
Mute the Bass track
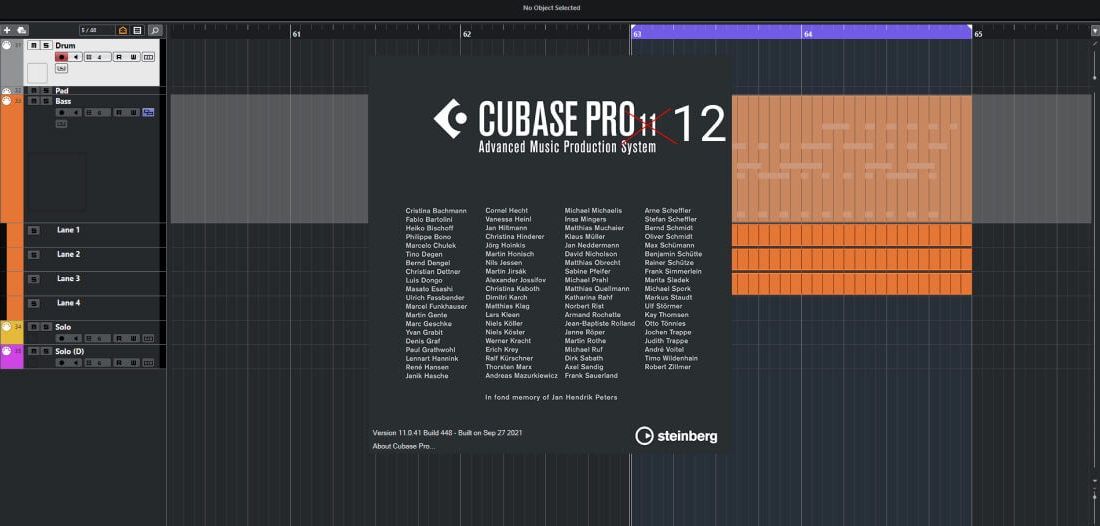click(34, 101)
